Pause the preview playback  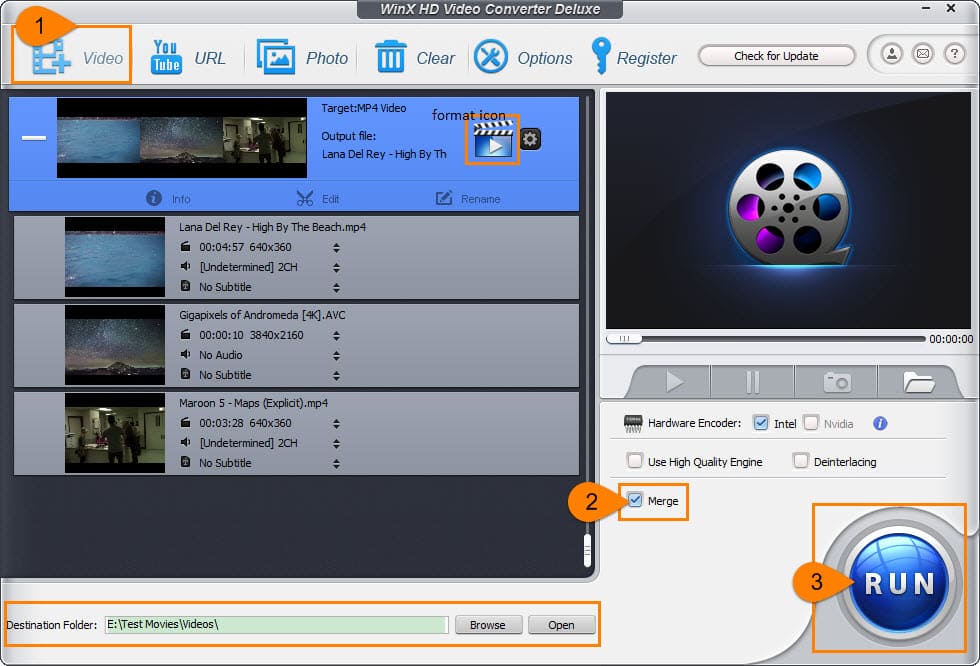(x=752, y=382)
